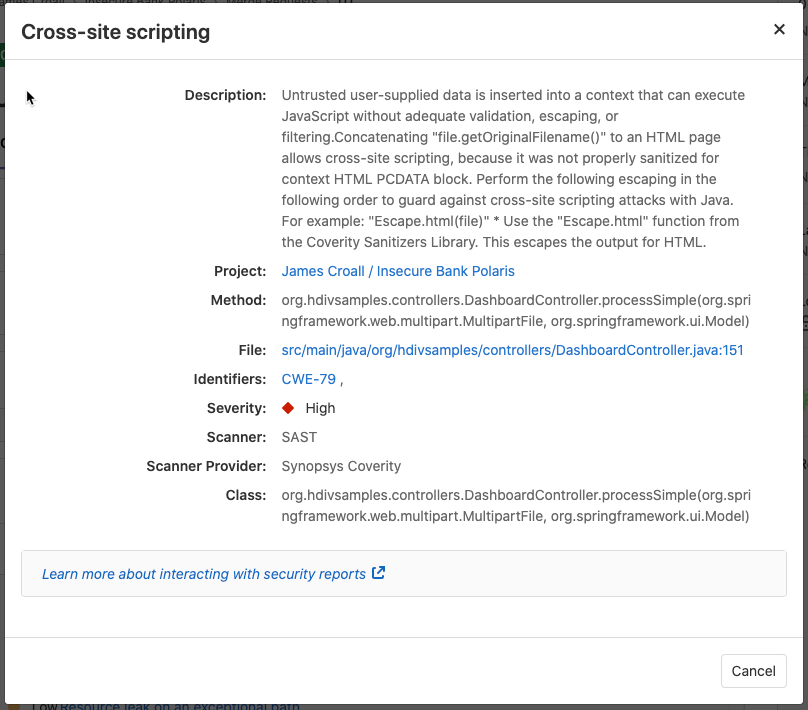Dismiss the dialog with the Cancel button
This screenshot has width=808, height=710.
[753, 671]
